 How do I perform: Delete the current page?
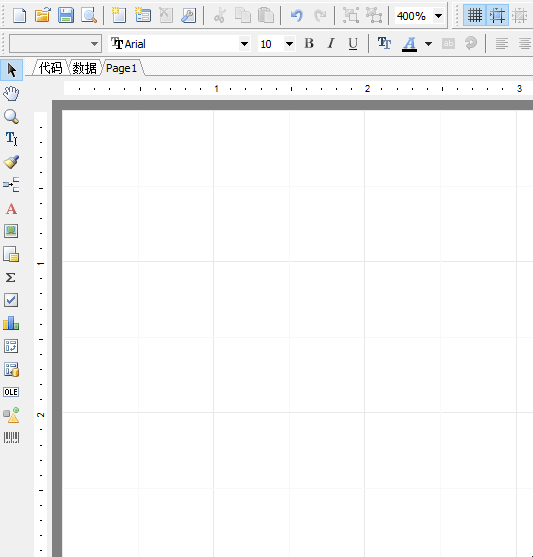pos(166,16)
